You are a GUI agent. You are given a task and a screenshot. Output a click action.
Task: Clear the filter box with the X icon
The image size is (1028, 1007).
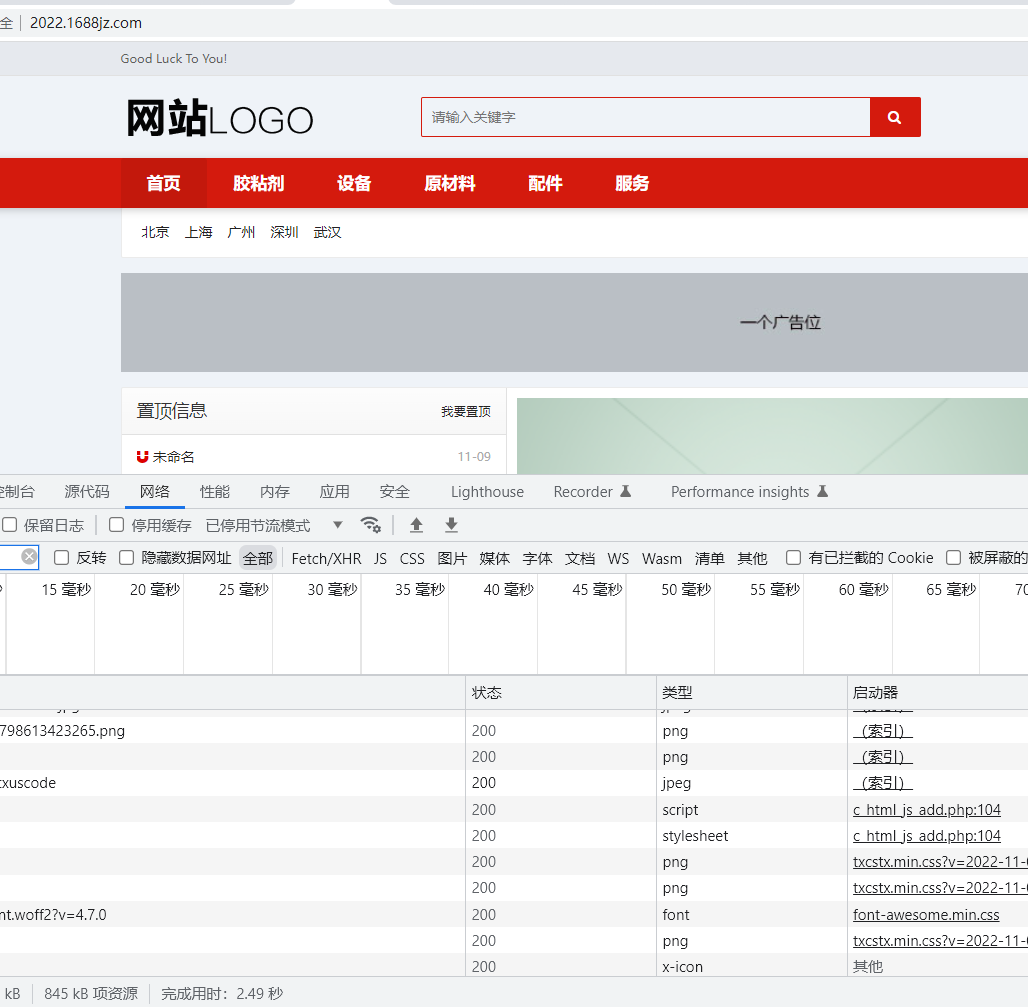(29, 557)
